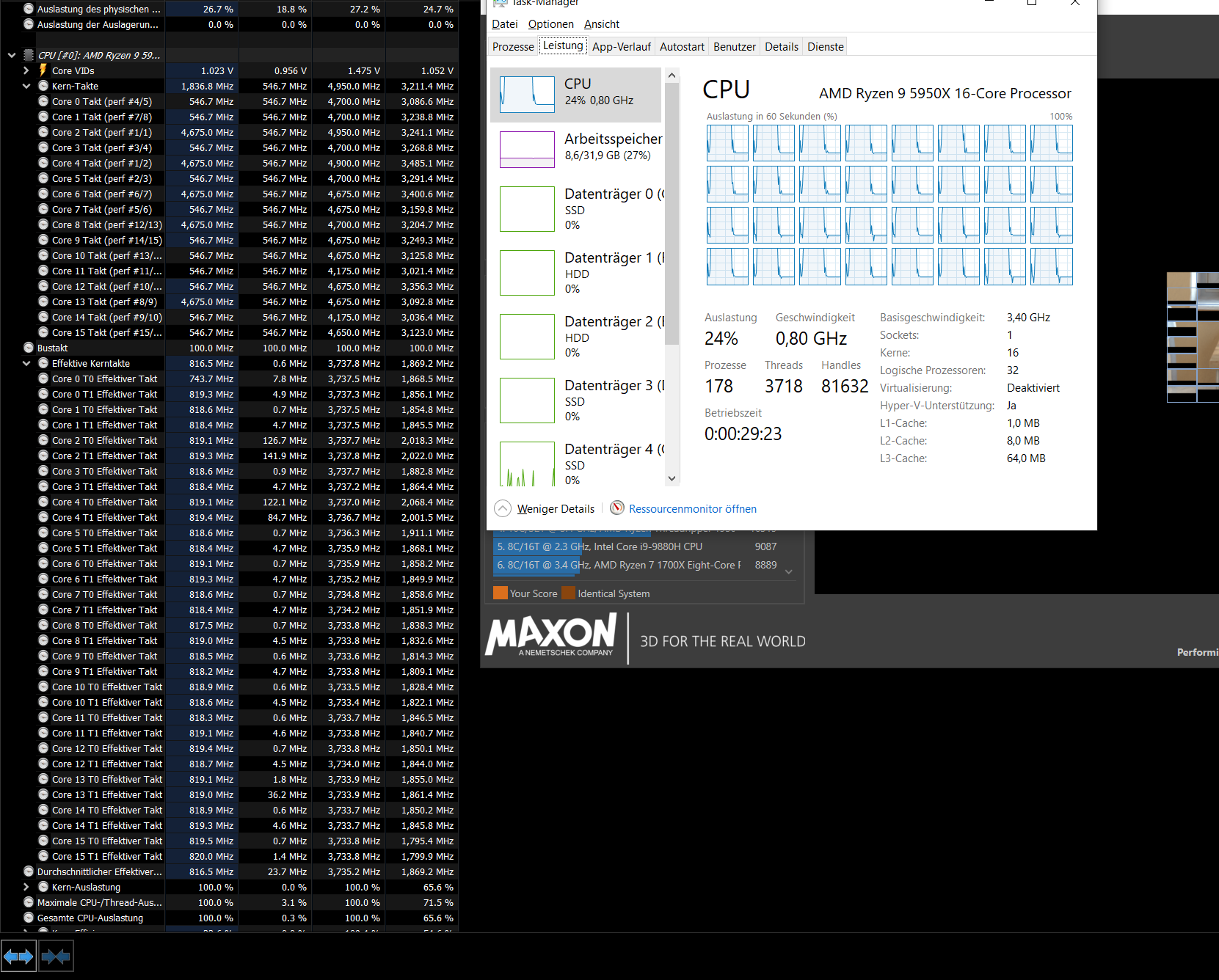
Task: Switch to the Benutzer tab
Action: click(x=735, y=46)
